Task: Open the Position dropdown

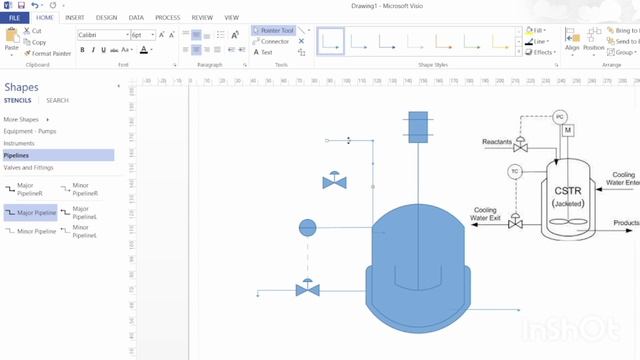Action: (593, 41)
